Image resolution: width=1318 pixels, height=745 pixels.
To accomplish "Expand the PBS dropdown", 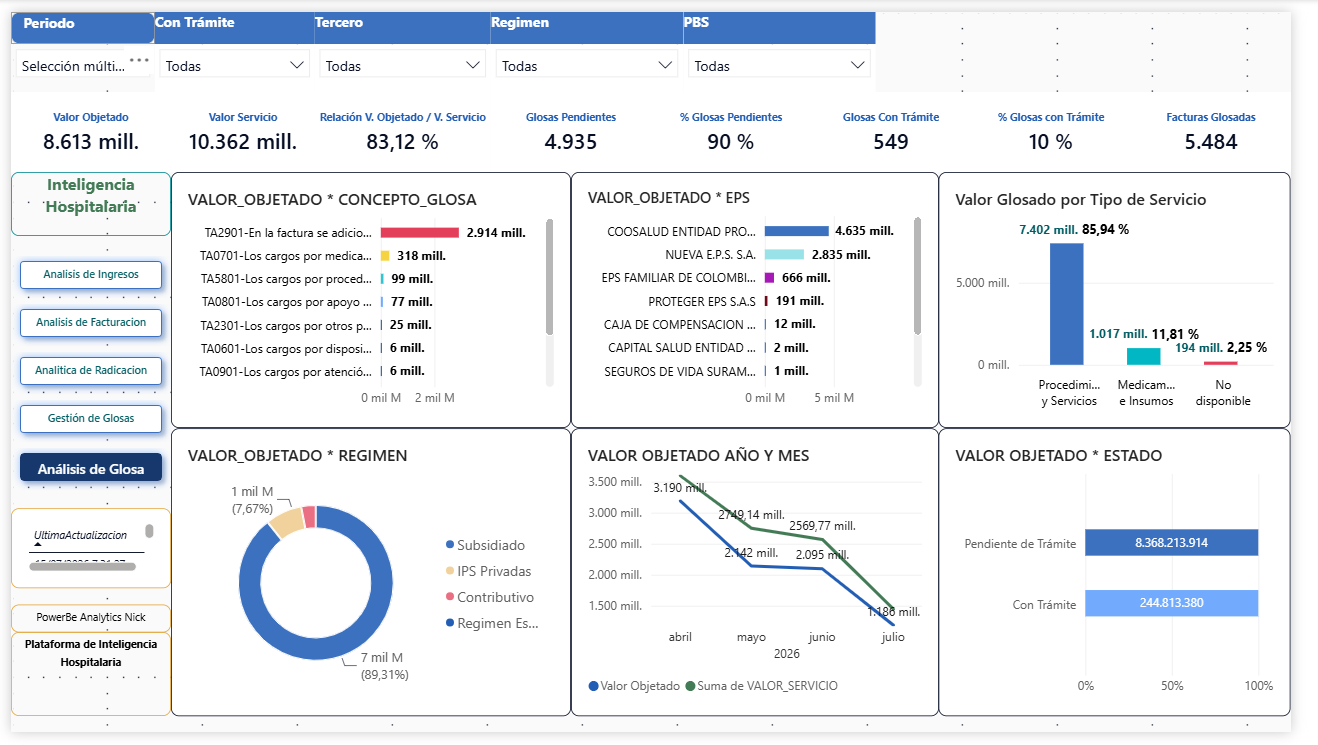I will click(779, 66).
